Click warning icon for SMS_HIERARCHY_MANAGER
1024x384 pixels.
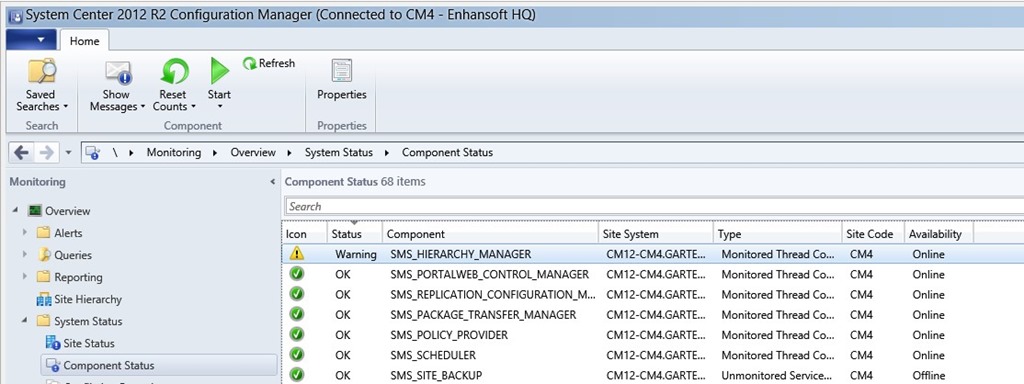tap(297, 253)
